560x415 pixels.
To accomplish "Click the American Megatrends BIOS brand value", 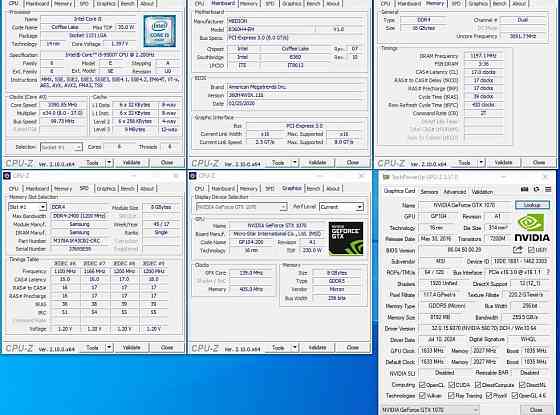I will 295,87.
